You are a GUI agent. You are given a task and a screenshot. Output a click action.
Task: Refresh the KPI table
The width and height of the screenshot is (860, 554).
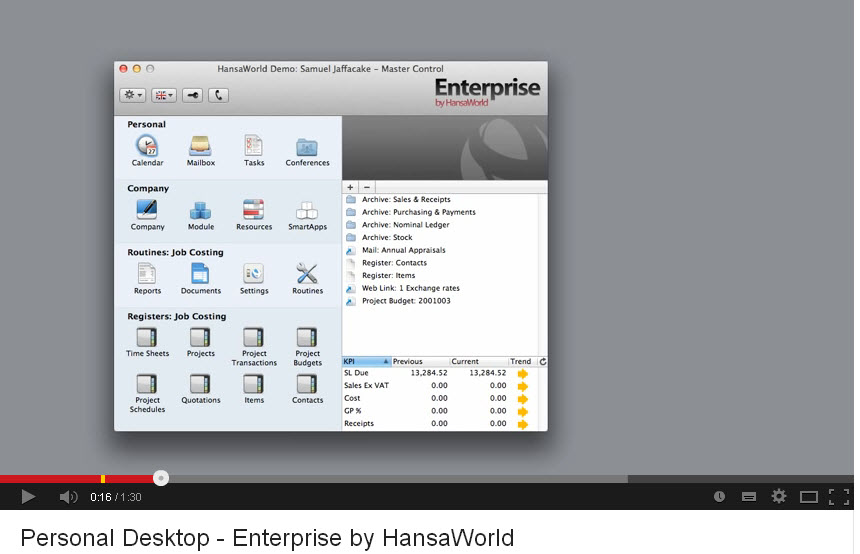542,361
